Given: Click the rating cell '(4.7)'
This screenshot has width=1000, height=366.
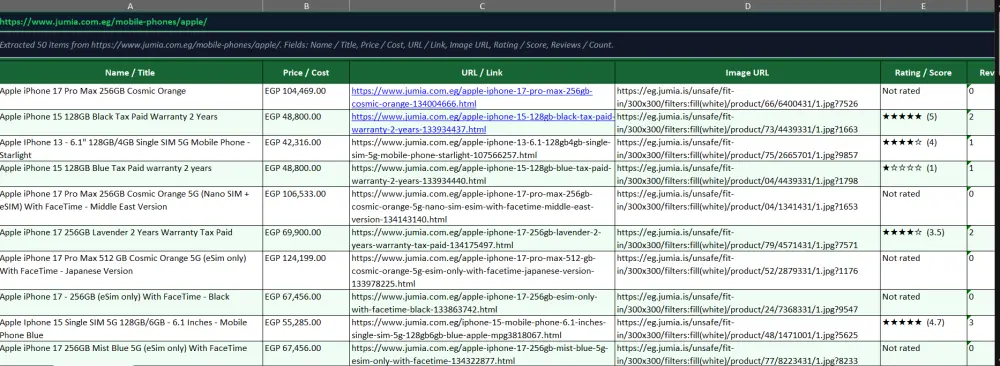Looking at the screenshot, I should [923, 328].
